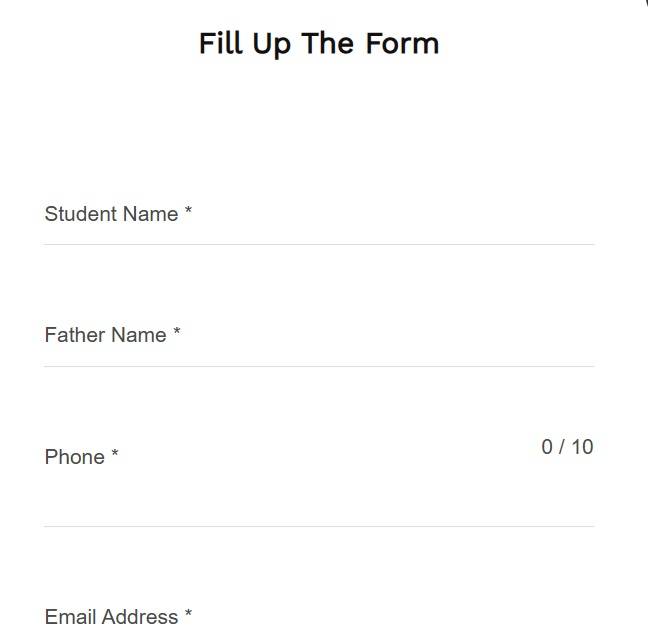Click the "Email Address" label text
The height and width of the screenshot is (637, 648).
click(x=111, y=617)
